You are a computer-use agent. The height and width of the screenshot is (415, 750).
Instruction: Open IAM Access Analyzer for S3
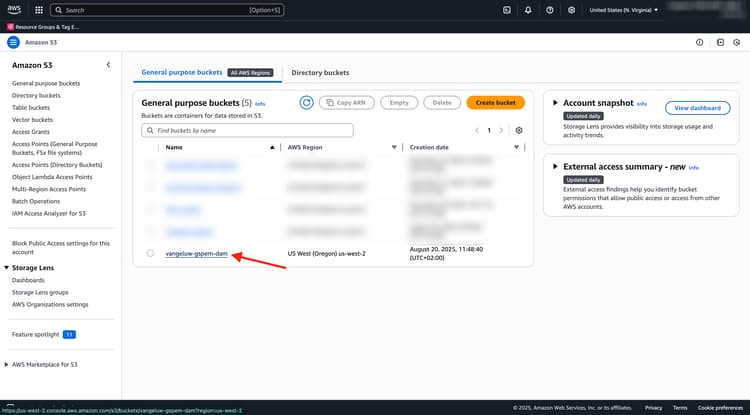(49, 214)
